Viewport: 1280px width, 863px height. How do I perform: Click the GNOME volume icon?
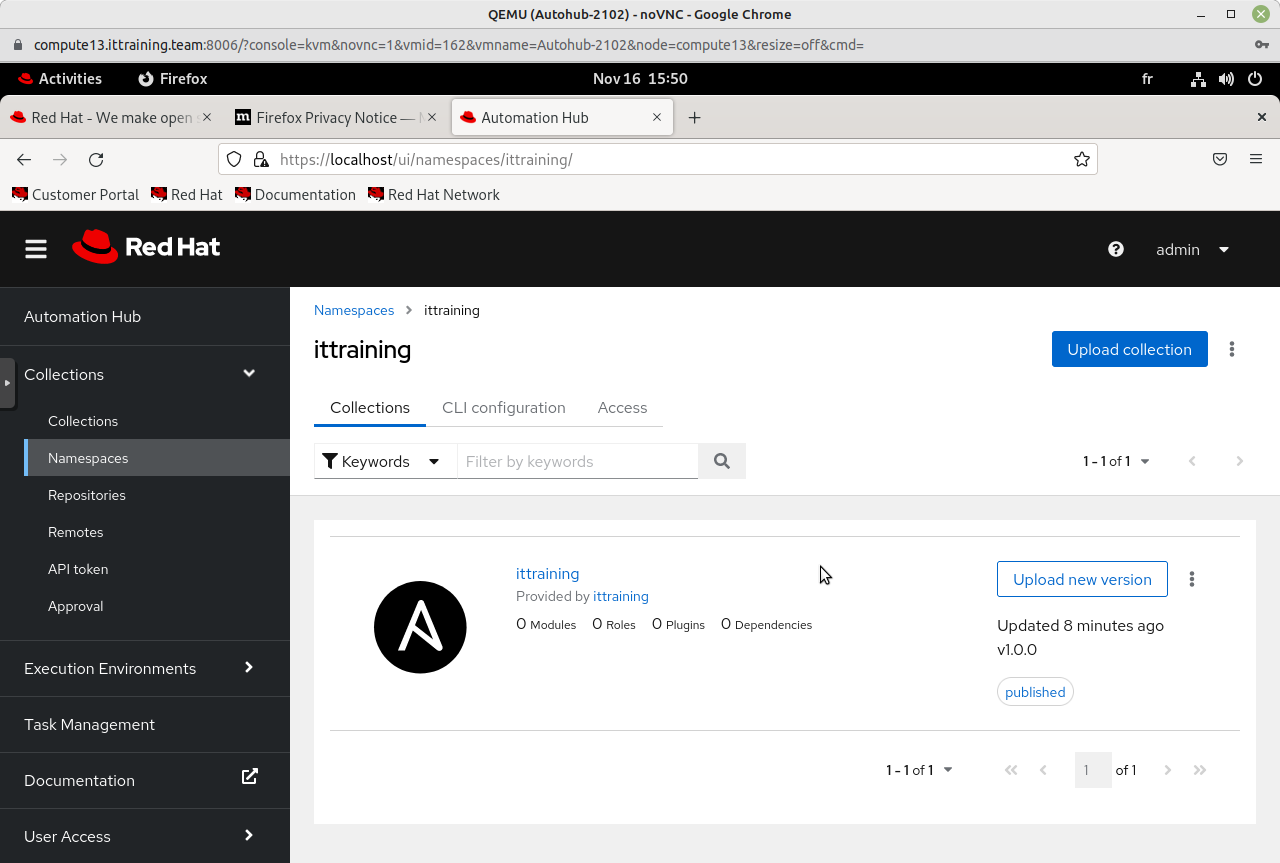pyautogui.click(x=1226, y=79)
